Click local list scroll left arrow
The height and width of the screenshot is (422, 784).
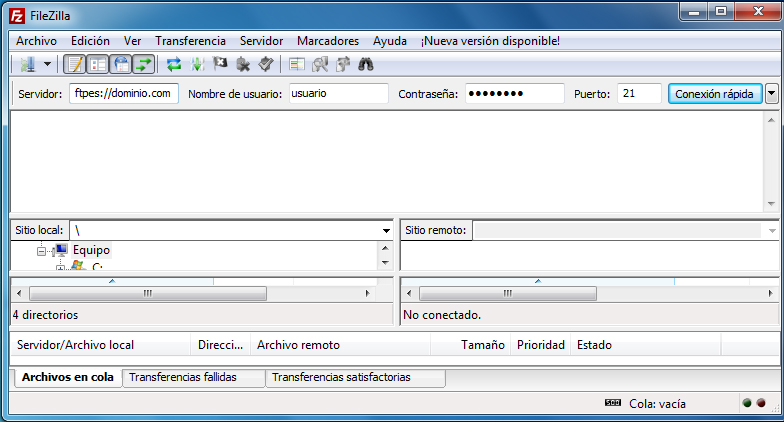[19, 294]
